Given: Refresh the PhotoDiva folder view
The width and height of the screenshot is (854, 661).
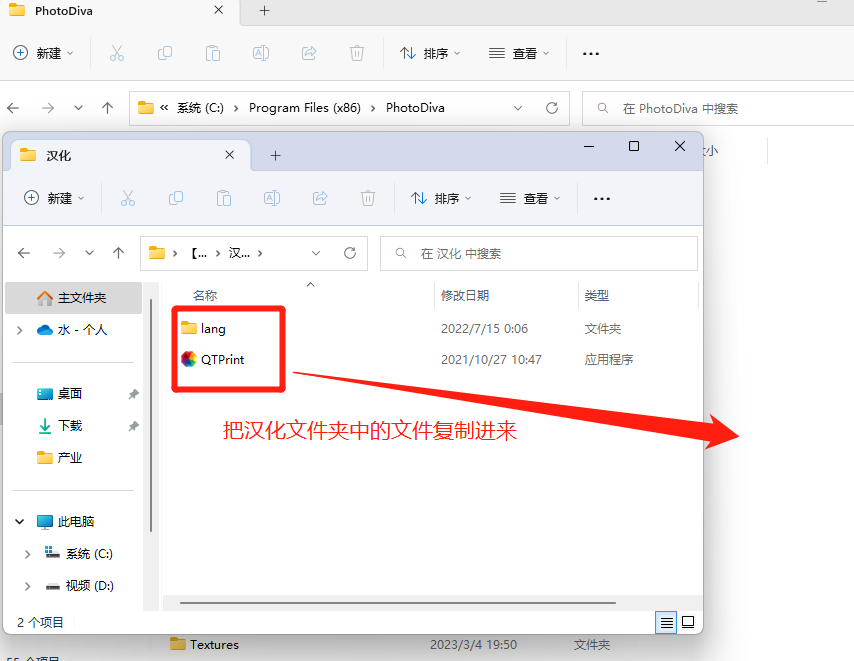Looking at the screenshot, I should (552, 108).
